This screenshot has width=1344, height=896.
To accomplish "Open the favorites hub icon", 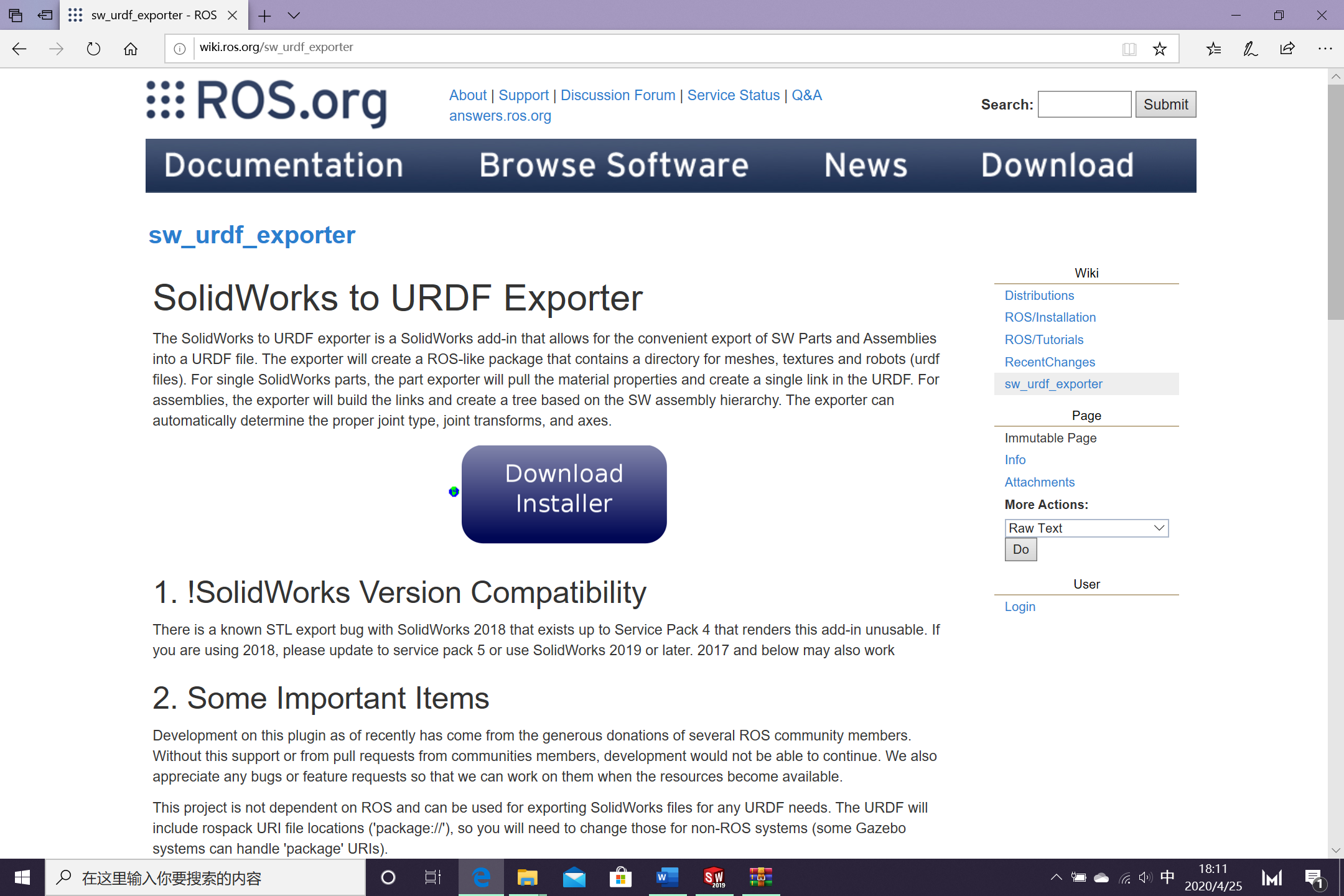I will [x=1213, y=49].
